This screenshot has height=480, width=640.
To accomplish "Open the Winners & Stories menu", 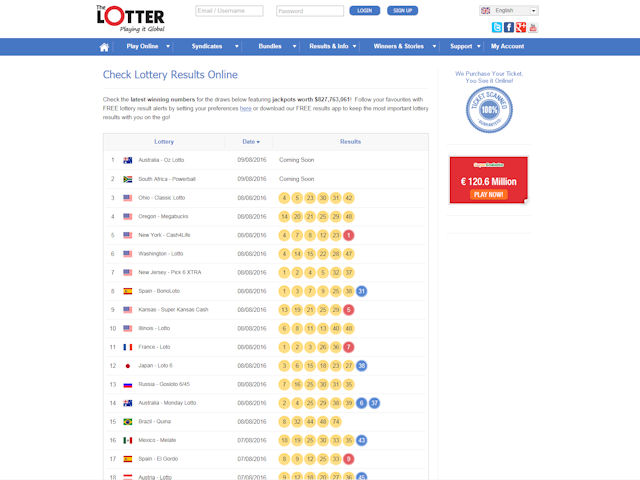I will coord(399,47).
